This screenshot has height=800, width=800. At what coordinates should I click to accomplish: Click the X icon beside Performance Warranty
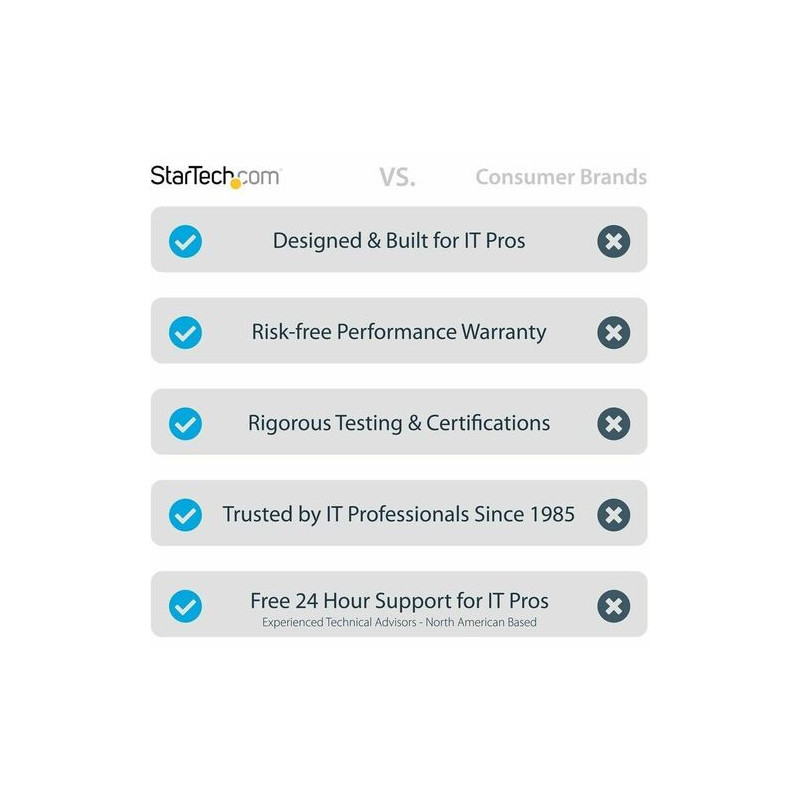(x=613, y=332)
